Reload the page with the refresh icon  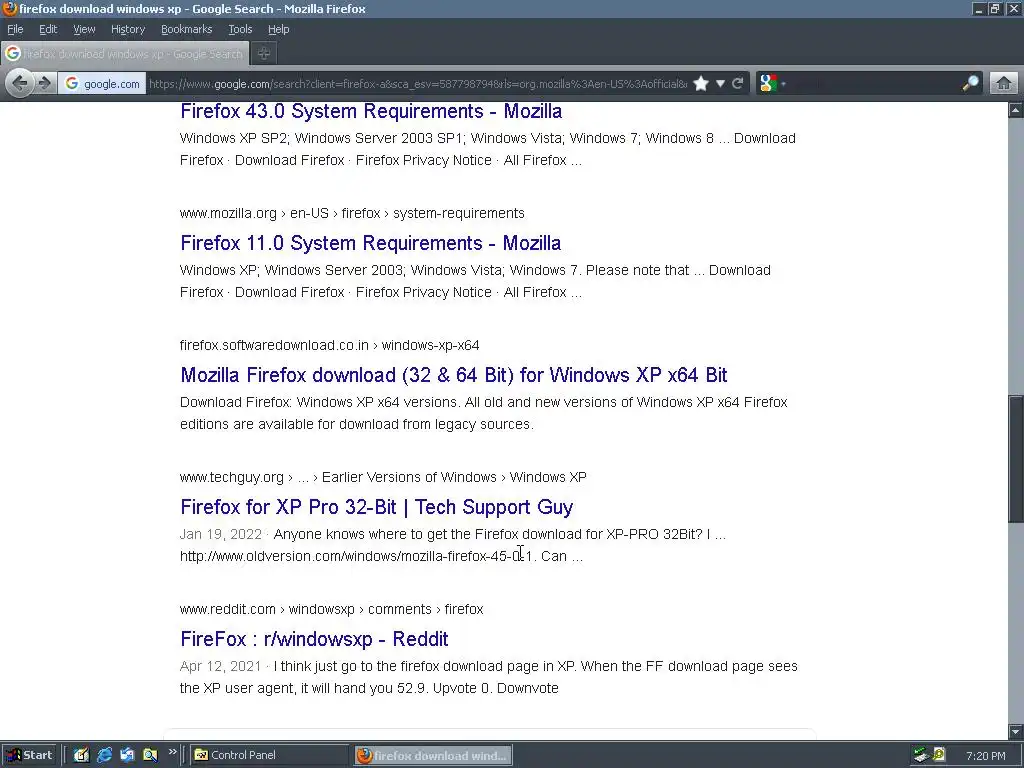(x=738, y=84)
